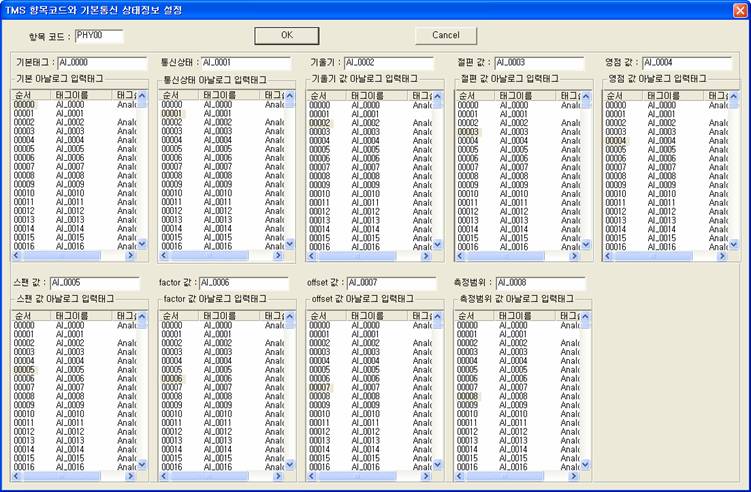Click scroll-down arrow in 측정범위 값 list
Viewport: 751px width, 492px height.
pos(585,465)
